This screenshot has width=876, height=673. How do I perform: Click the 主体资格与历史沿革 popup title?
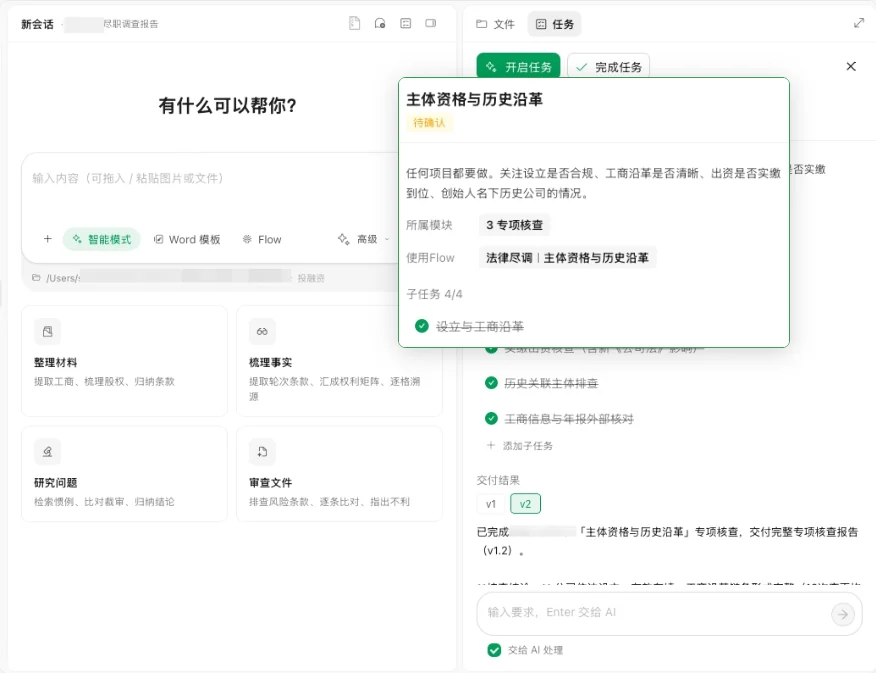coord(474,99)
